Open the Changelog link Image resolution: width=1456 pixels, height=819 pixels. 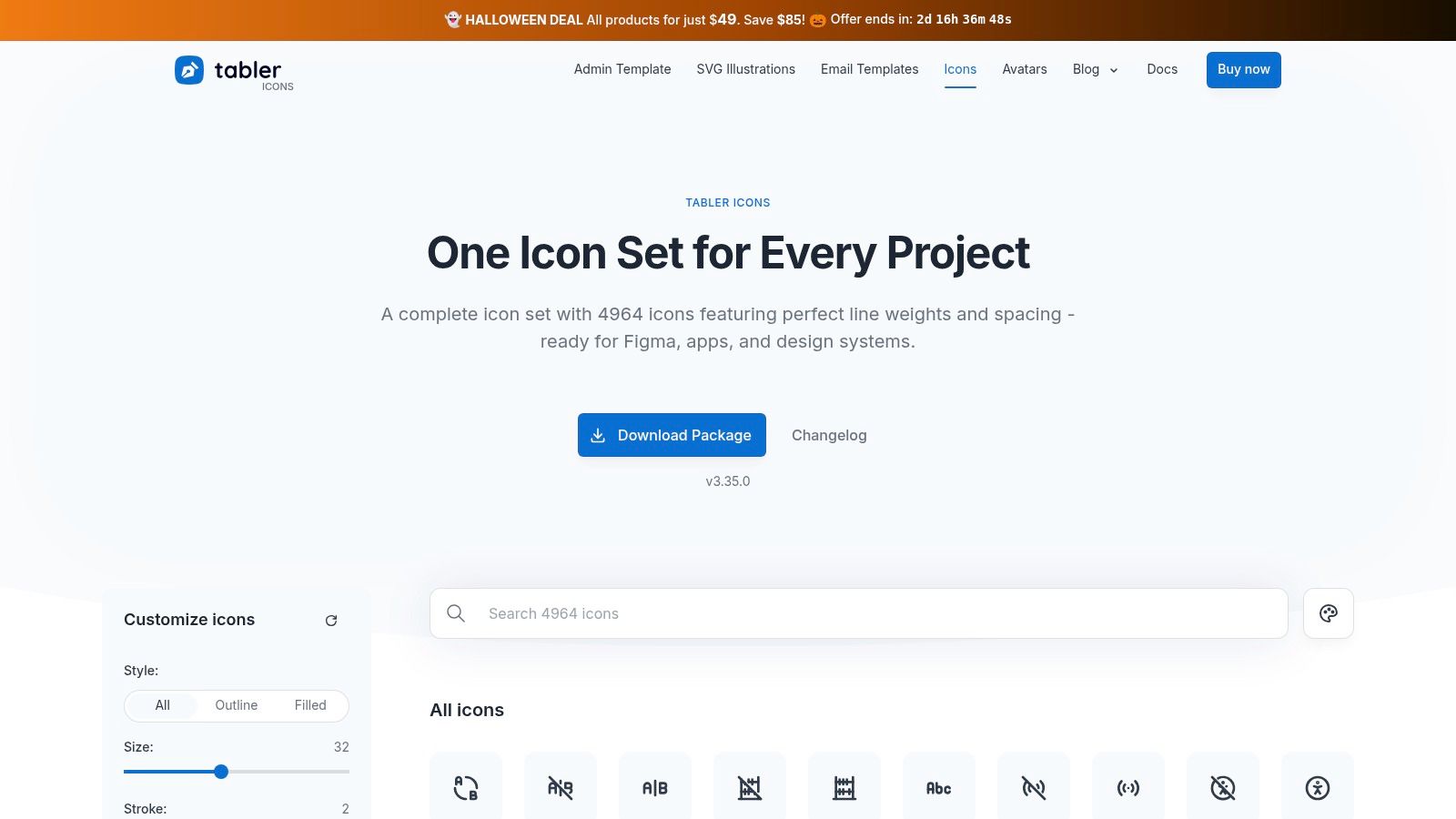tap(829, 435)
